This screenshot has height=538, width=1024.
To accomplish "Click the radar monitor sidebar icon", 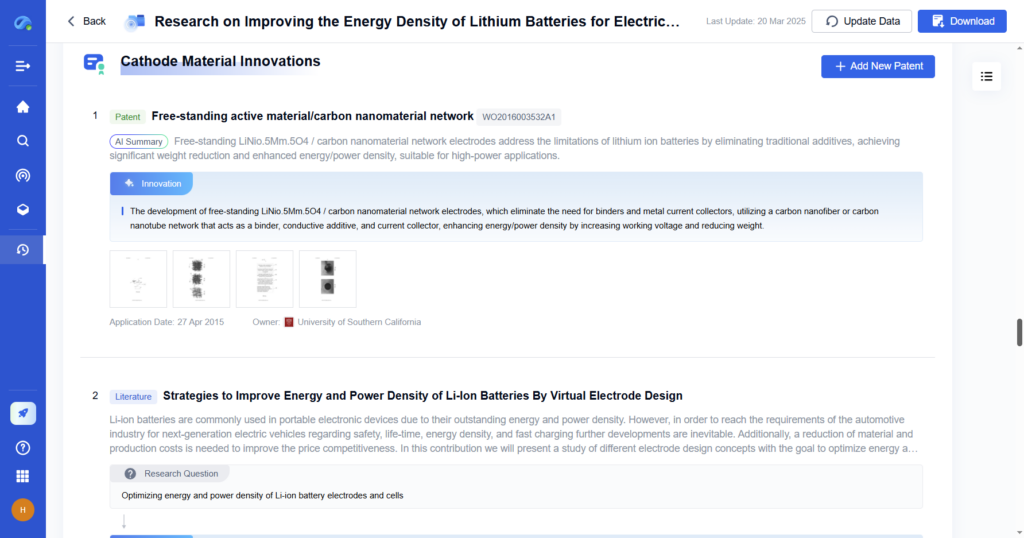I will coord(22,175).
